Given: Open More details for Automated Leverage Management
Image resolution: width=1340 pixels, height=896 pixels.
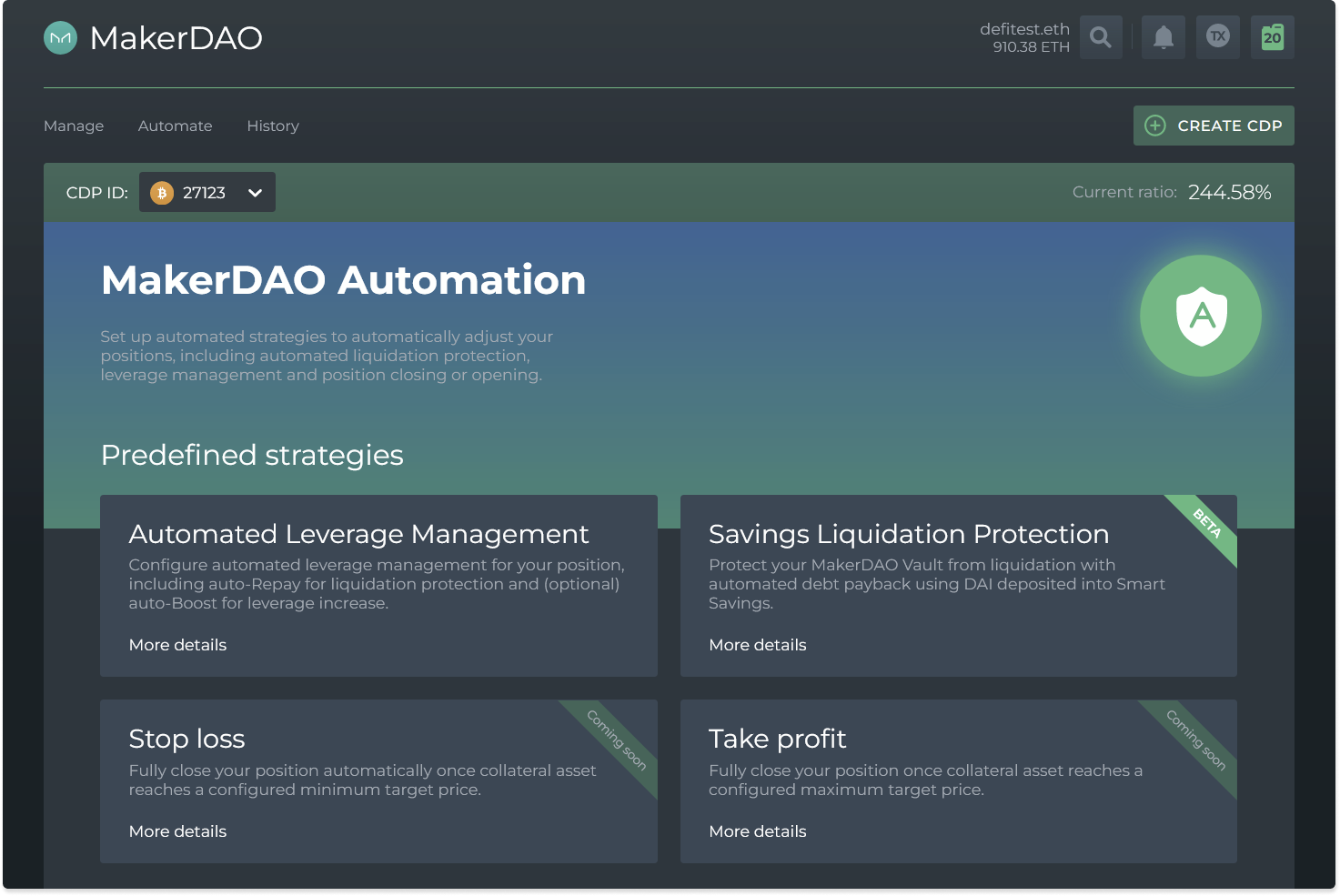Looking at the screenshot, I should click(x=177, y=645).
